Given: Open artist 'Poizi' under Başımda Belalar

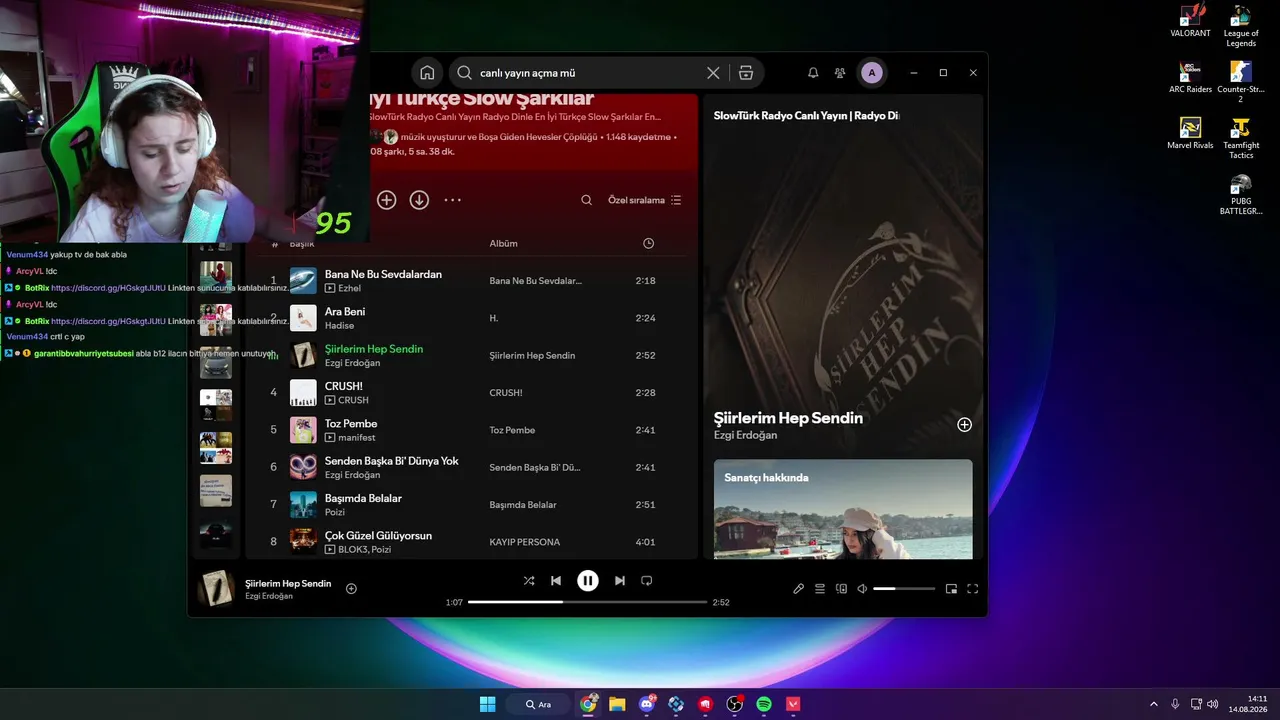Looking at the screenshot, I should click(x=335, y=512).
